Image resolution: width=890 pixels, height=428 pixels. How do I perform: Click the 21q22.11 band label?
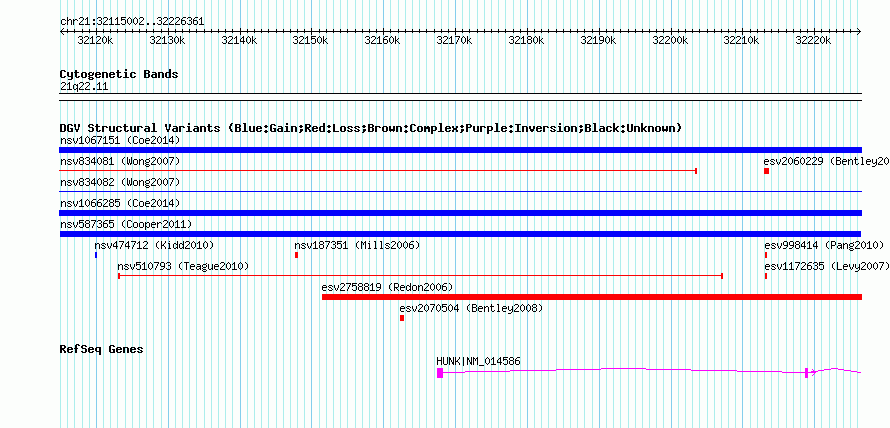[x=84, y=87]
